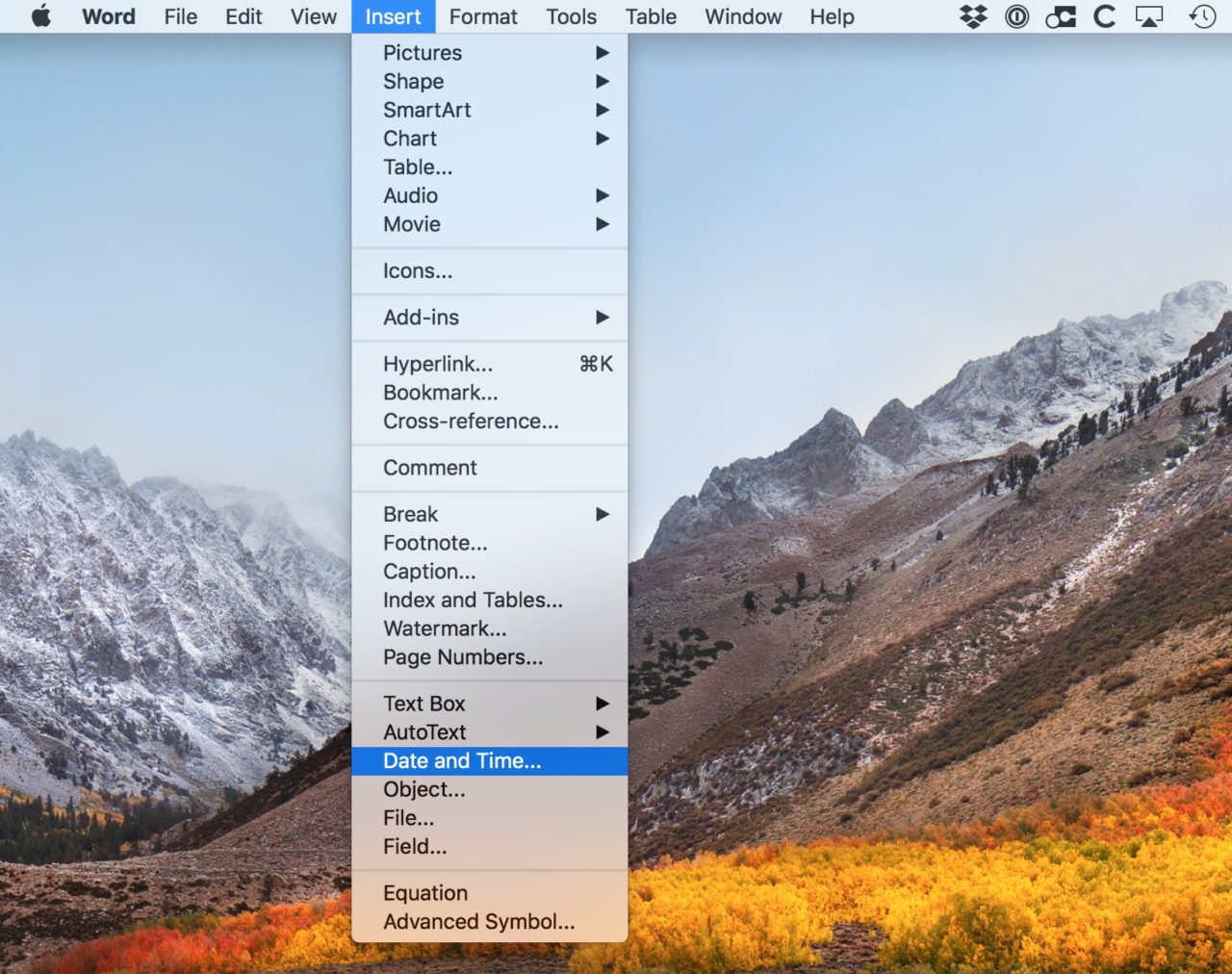Choose Field... from the Insert menu

490,847
